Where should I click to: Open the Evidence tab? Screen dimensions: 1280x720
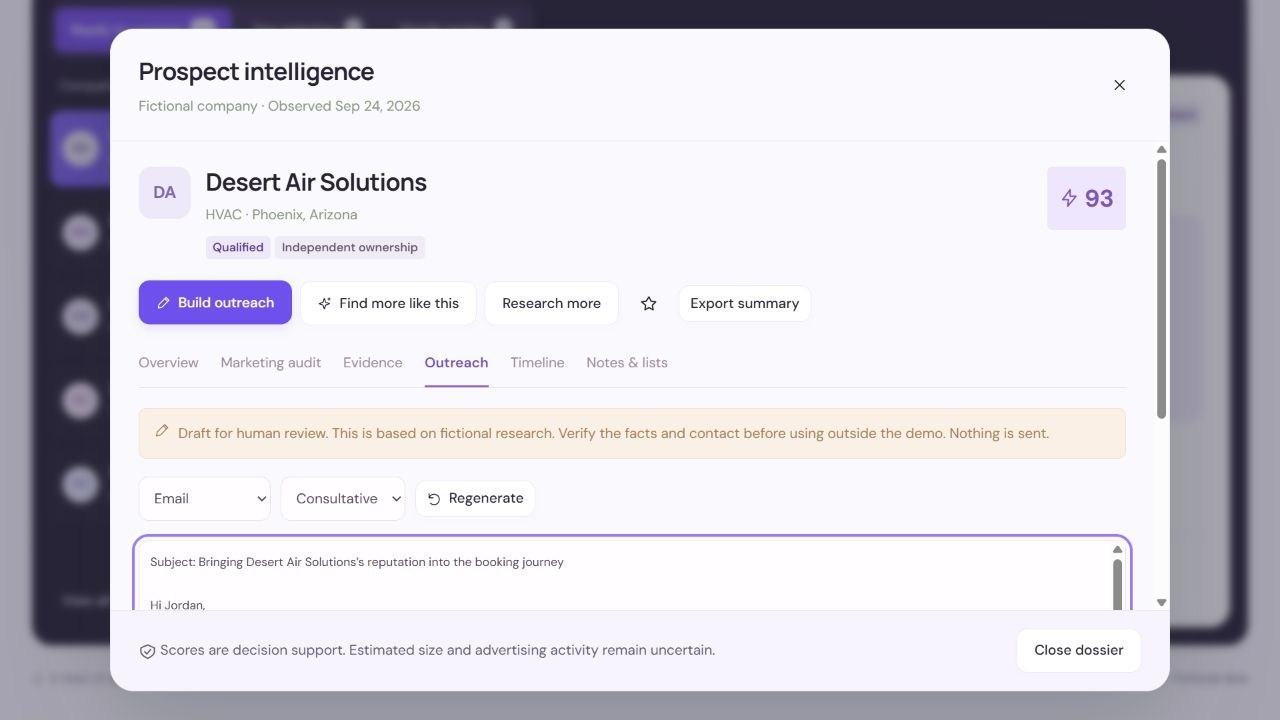(x=373, y=362)
